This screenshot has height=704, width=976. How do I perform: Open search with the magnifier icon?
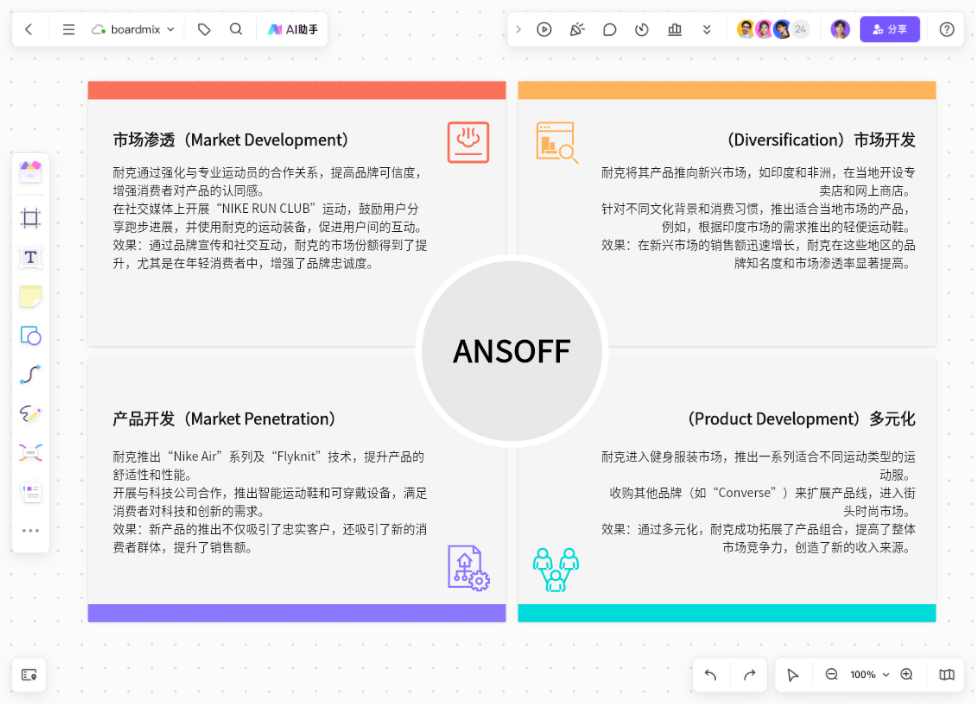(x=236, y=29)
